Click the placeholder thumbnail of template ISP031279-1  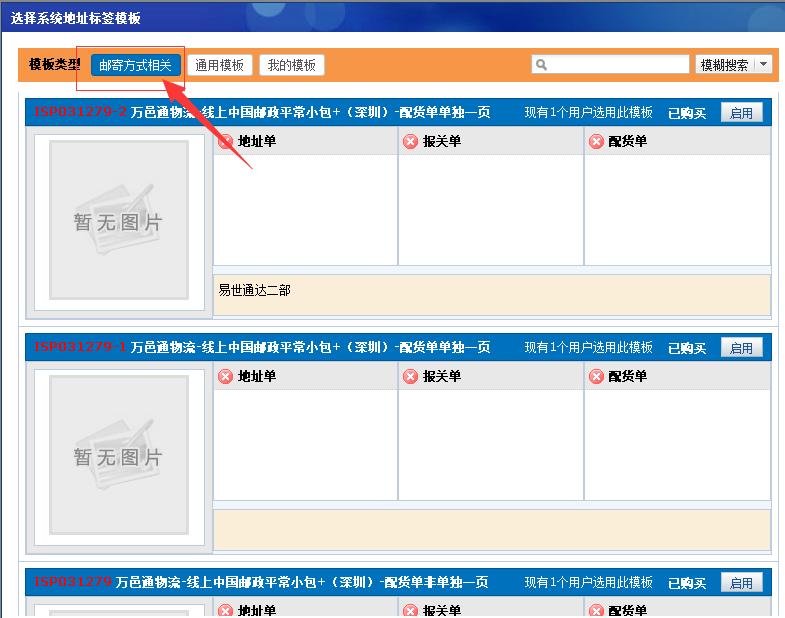pos(119,455)
